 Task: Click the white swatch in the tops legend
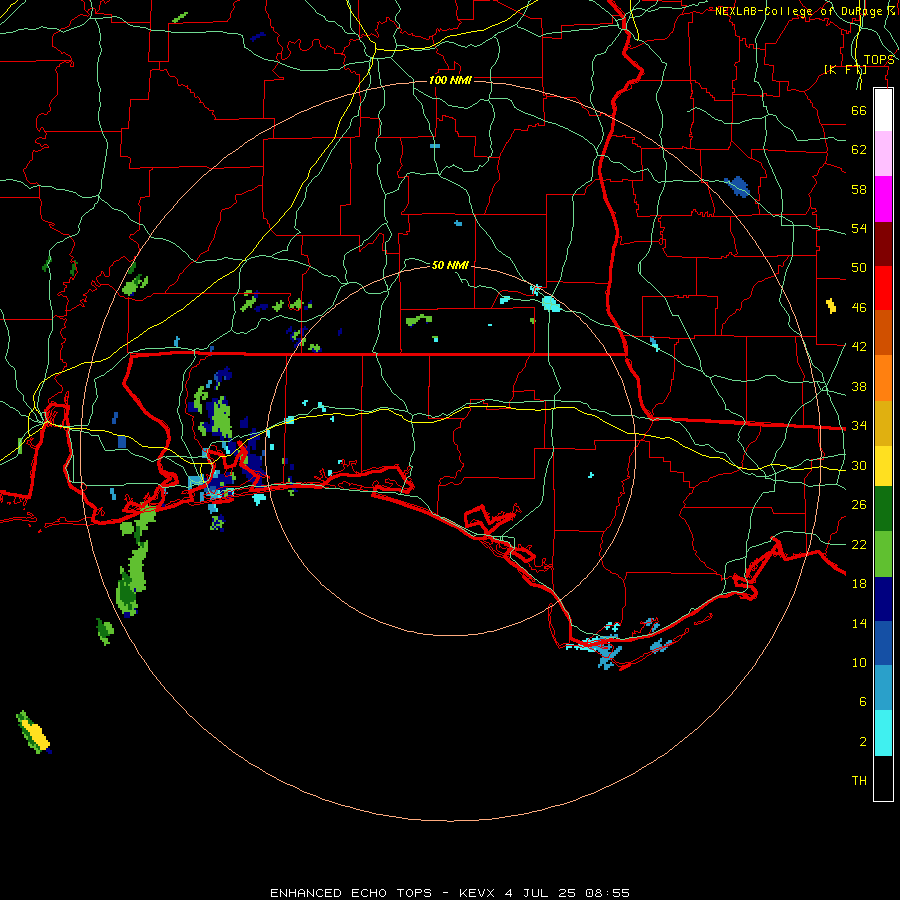(883, 110)
